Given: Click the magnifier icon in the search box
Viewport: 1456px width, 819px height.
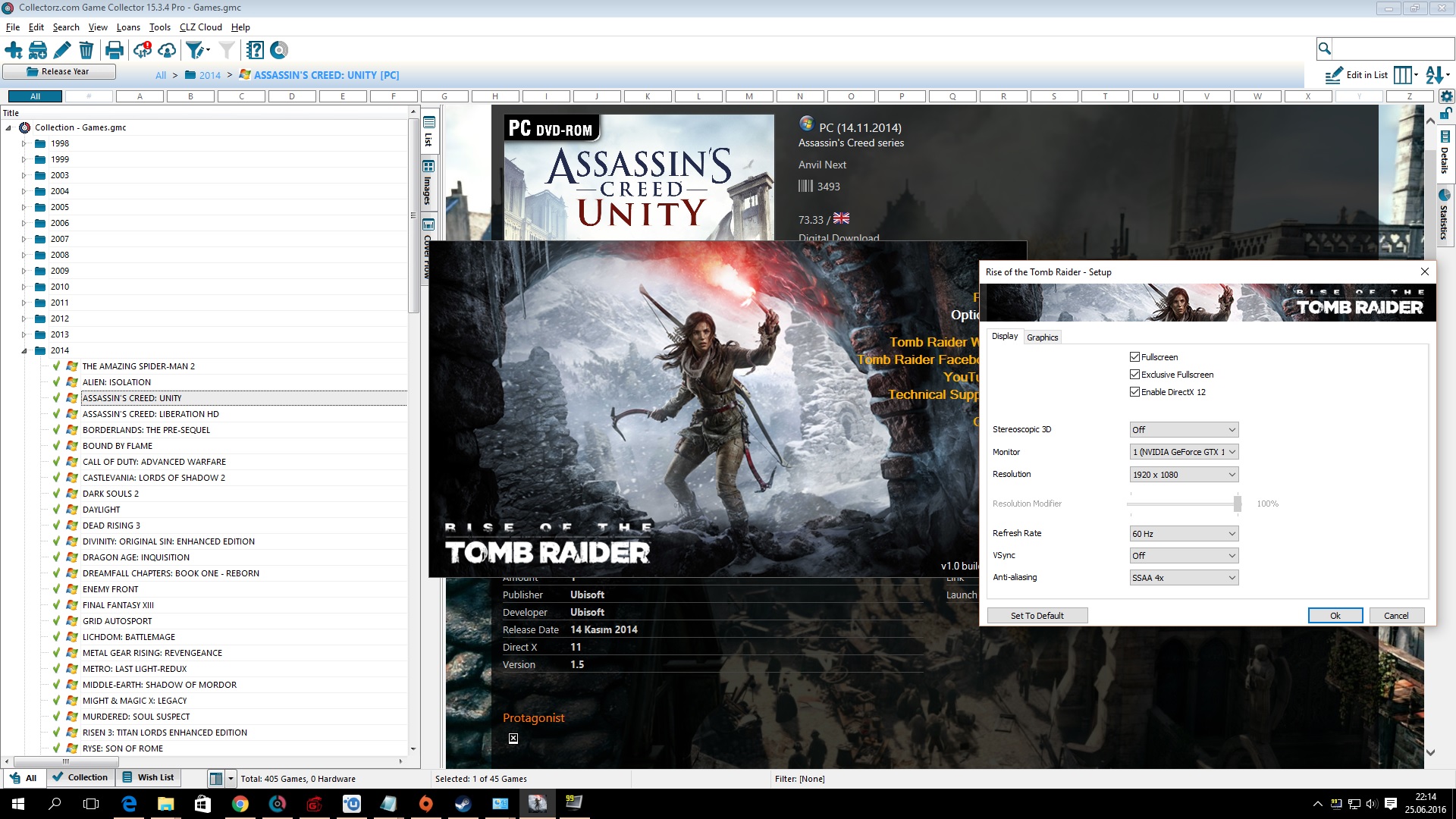Looking at the screenshot, I should 1324,49.
